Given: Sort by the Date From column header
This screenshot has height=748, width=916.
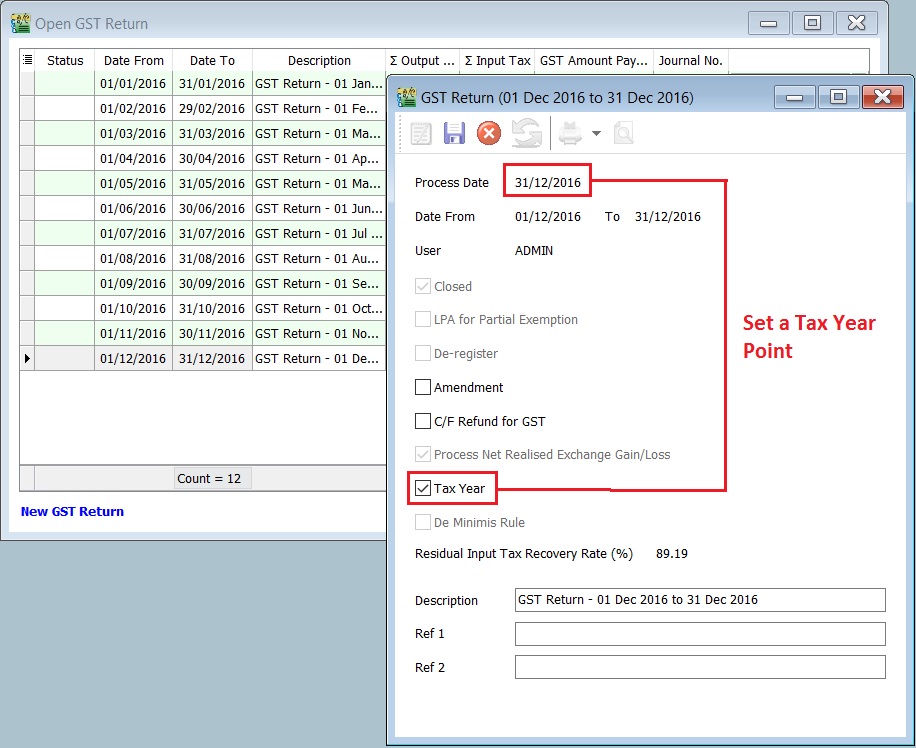Looking at the screenshot, I should click(x=133, y=60).
